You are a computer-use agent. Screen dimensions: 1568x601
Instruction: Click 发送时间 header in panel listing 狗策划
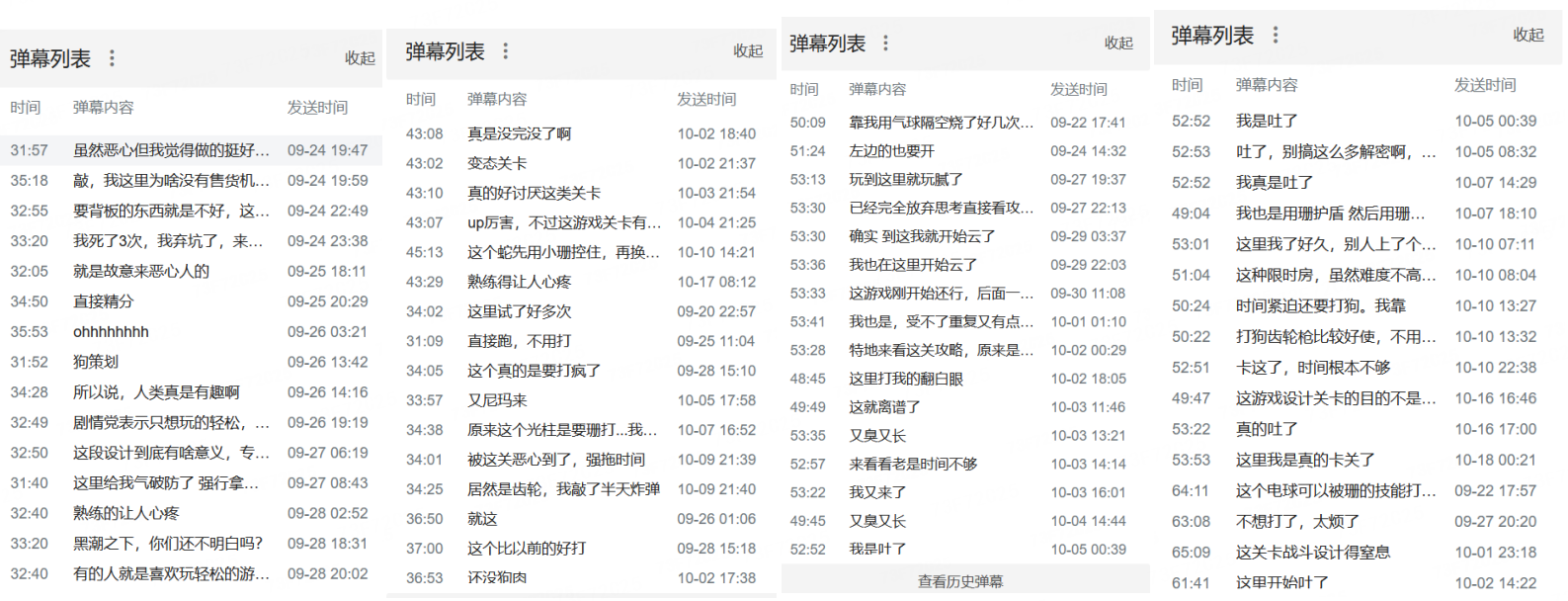pos(317,107)
